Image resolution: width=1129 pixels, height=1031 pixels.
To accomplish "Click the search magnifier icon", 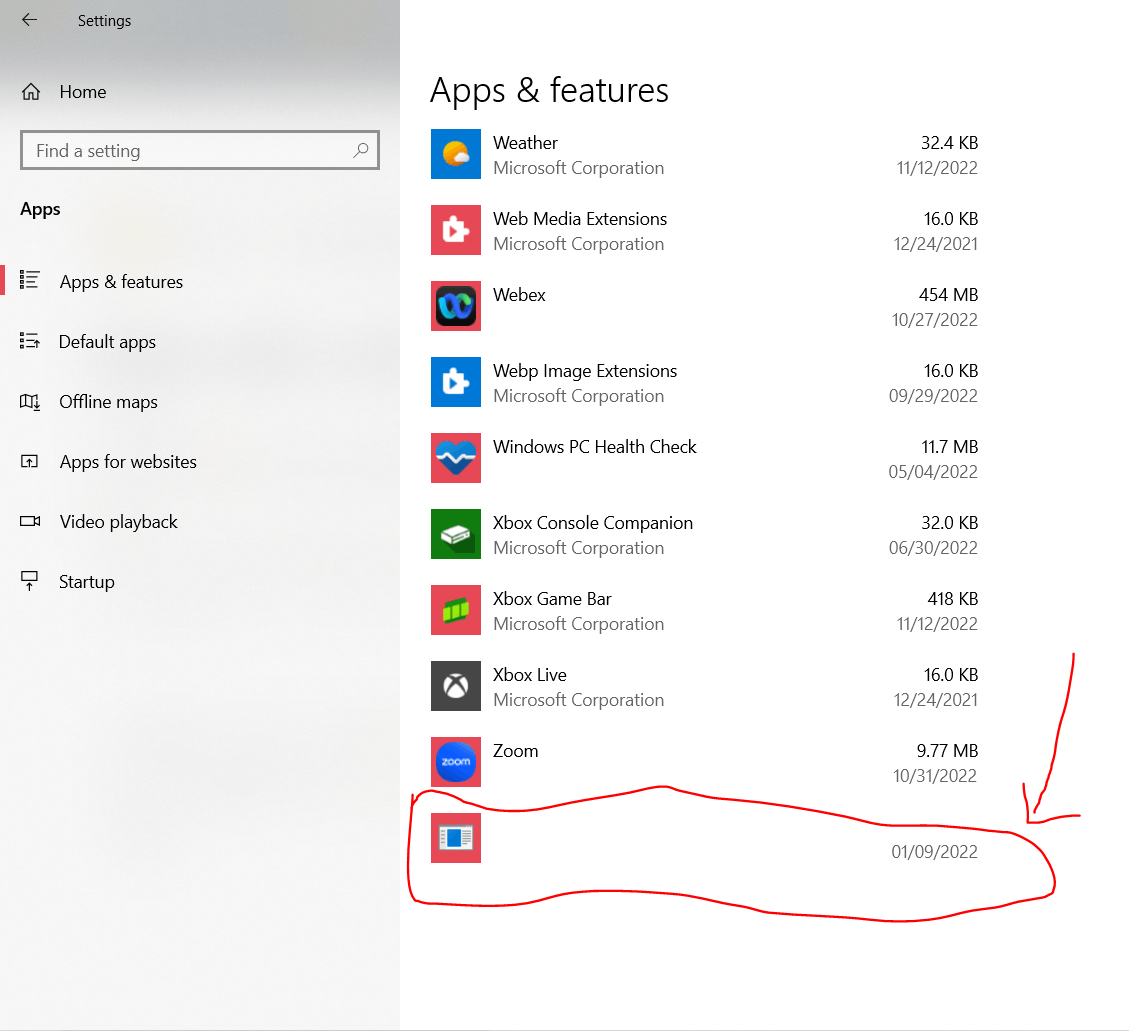I will click(361, 150).
